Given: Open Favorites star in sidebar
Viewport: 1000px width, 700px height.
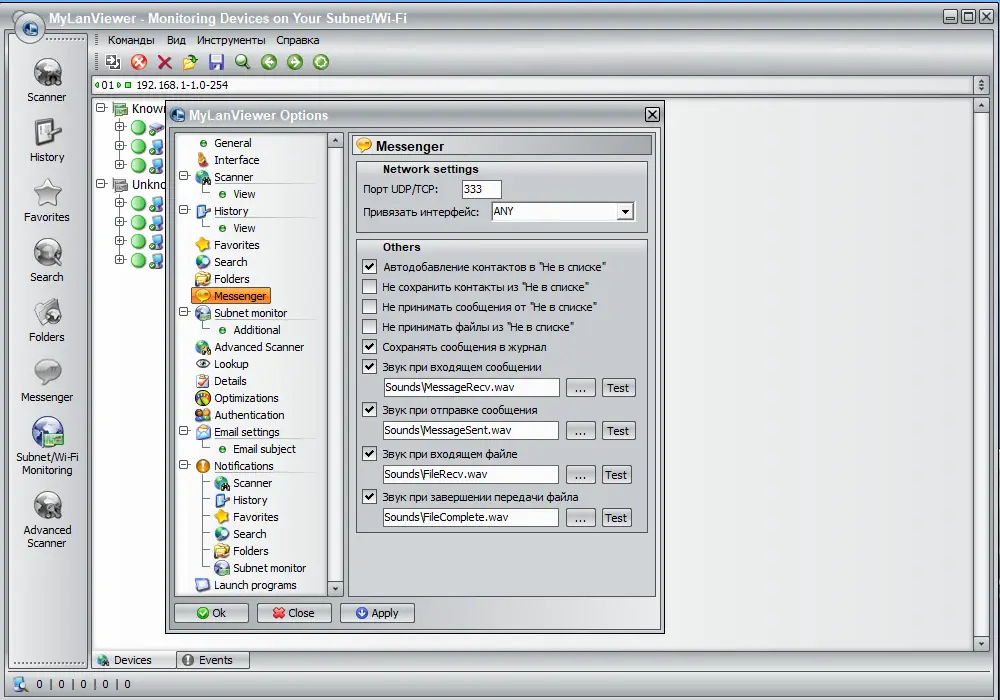Looking at the screenshot, I should [47, 200].
